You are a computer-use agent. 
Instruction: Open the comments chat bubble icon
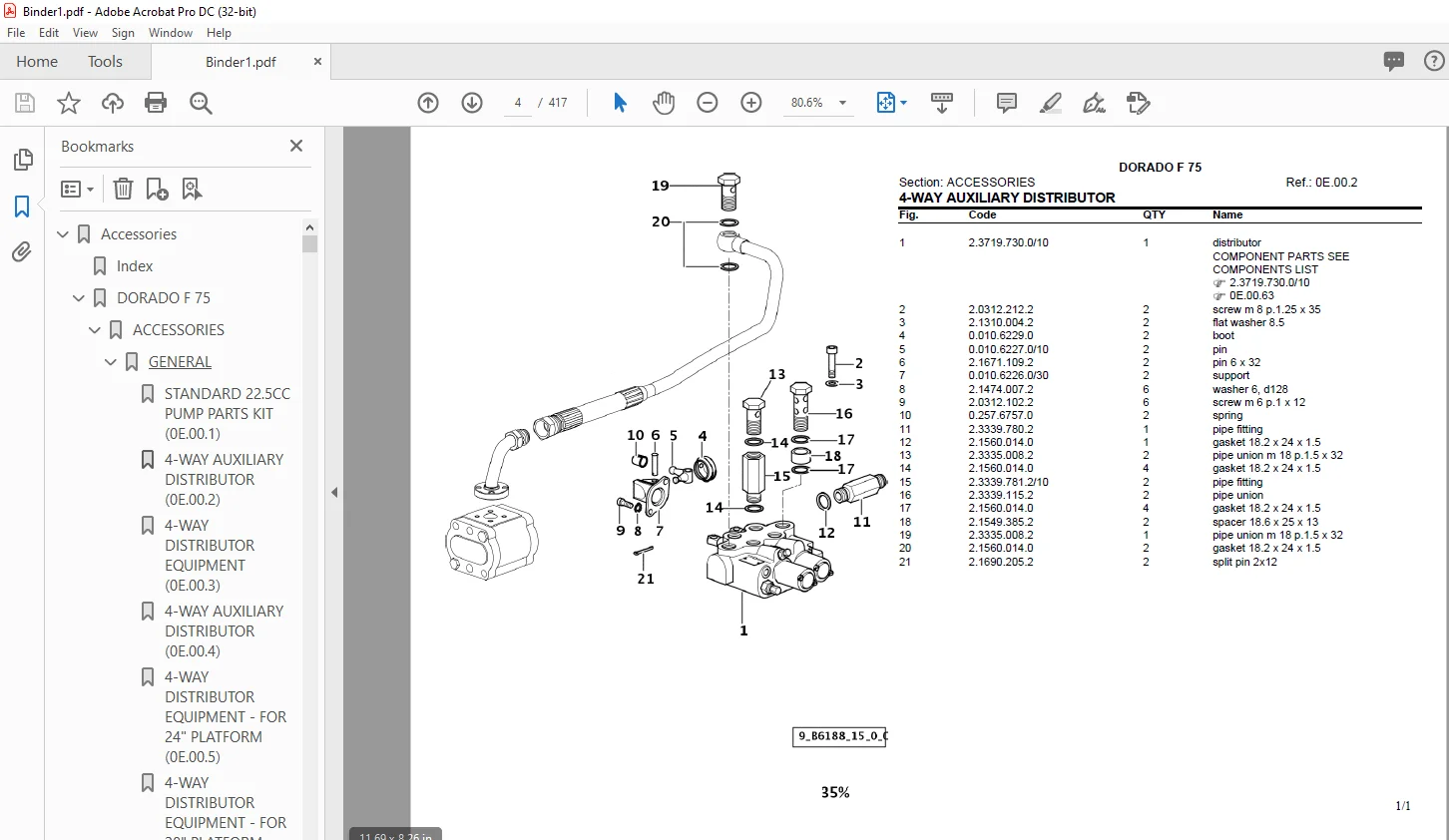[1394, 61]
